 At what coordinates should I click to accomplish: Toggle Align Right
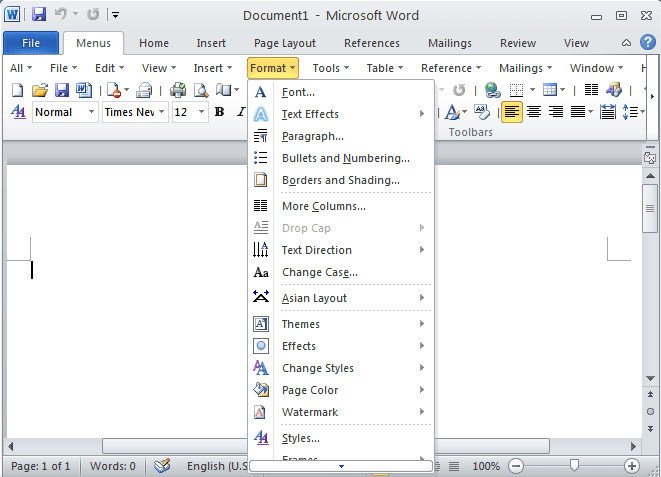[x=556, y=112]
